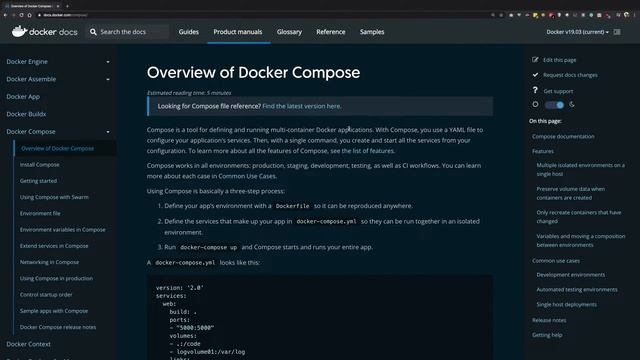Click the search magnifier icon
640x360 pixels.
tap(93, 32)
